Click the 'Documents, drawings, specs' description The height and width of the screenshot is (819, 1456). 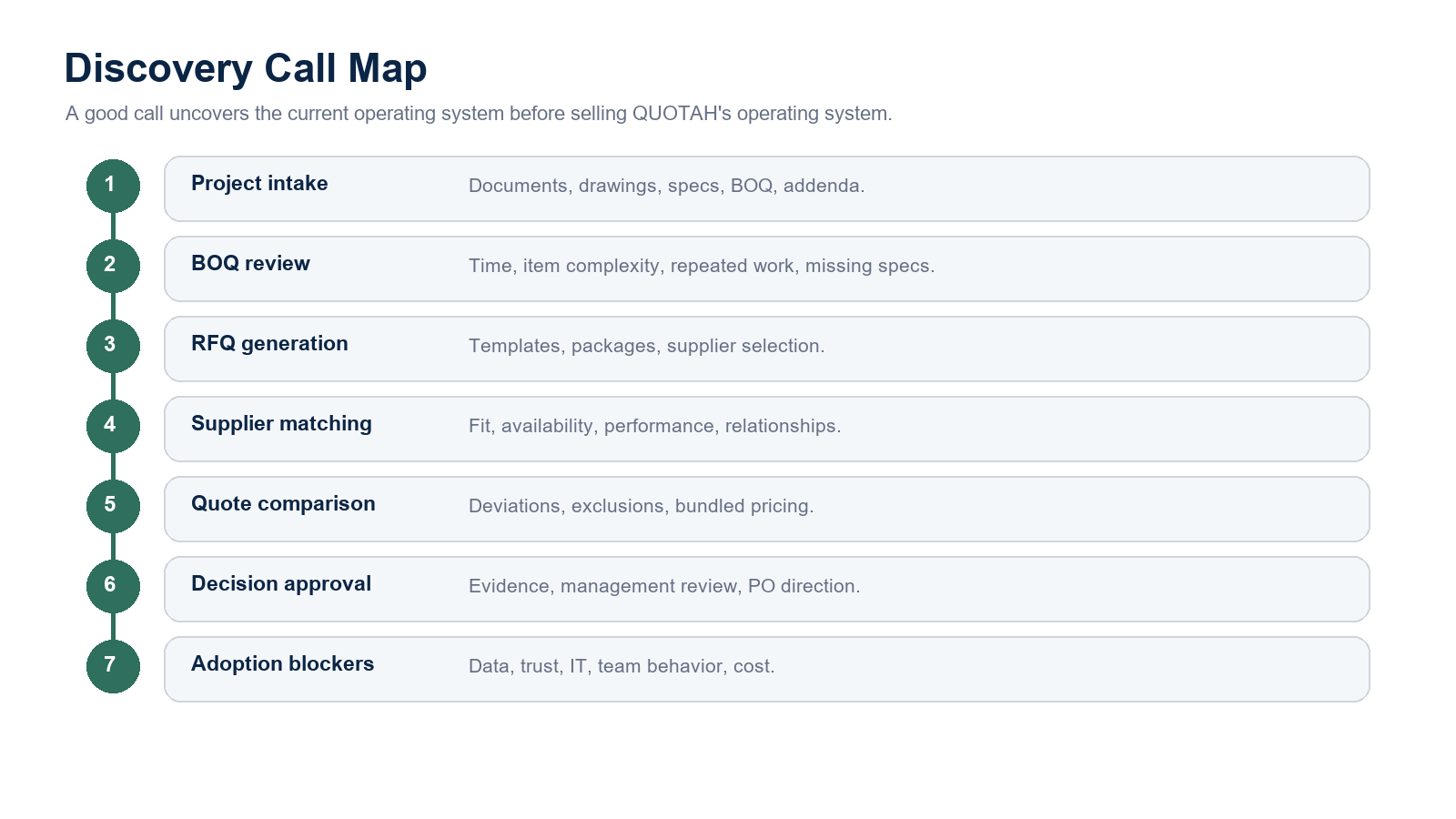[666, 186]
